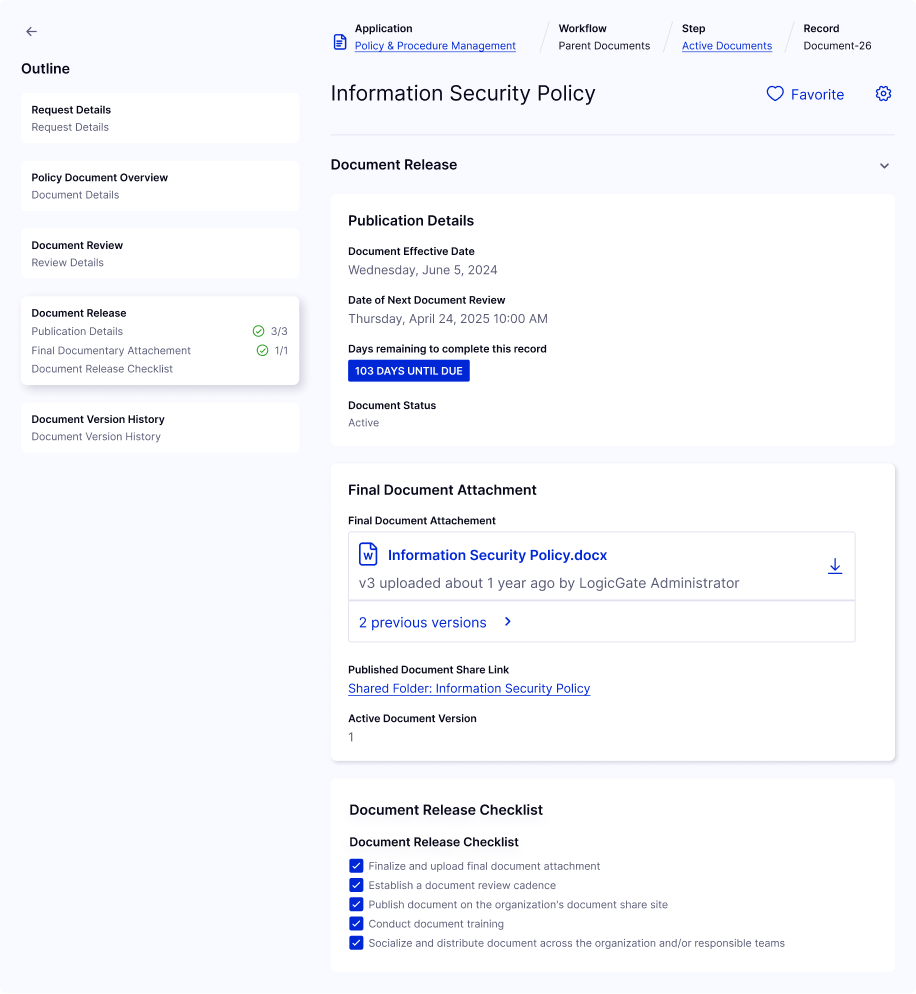The width and height of the screenshot is (916, 994).
Task: Follow Shared Folder: Information Security Policy link
Action: 469,688
